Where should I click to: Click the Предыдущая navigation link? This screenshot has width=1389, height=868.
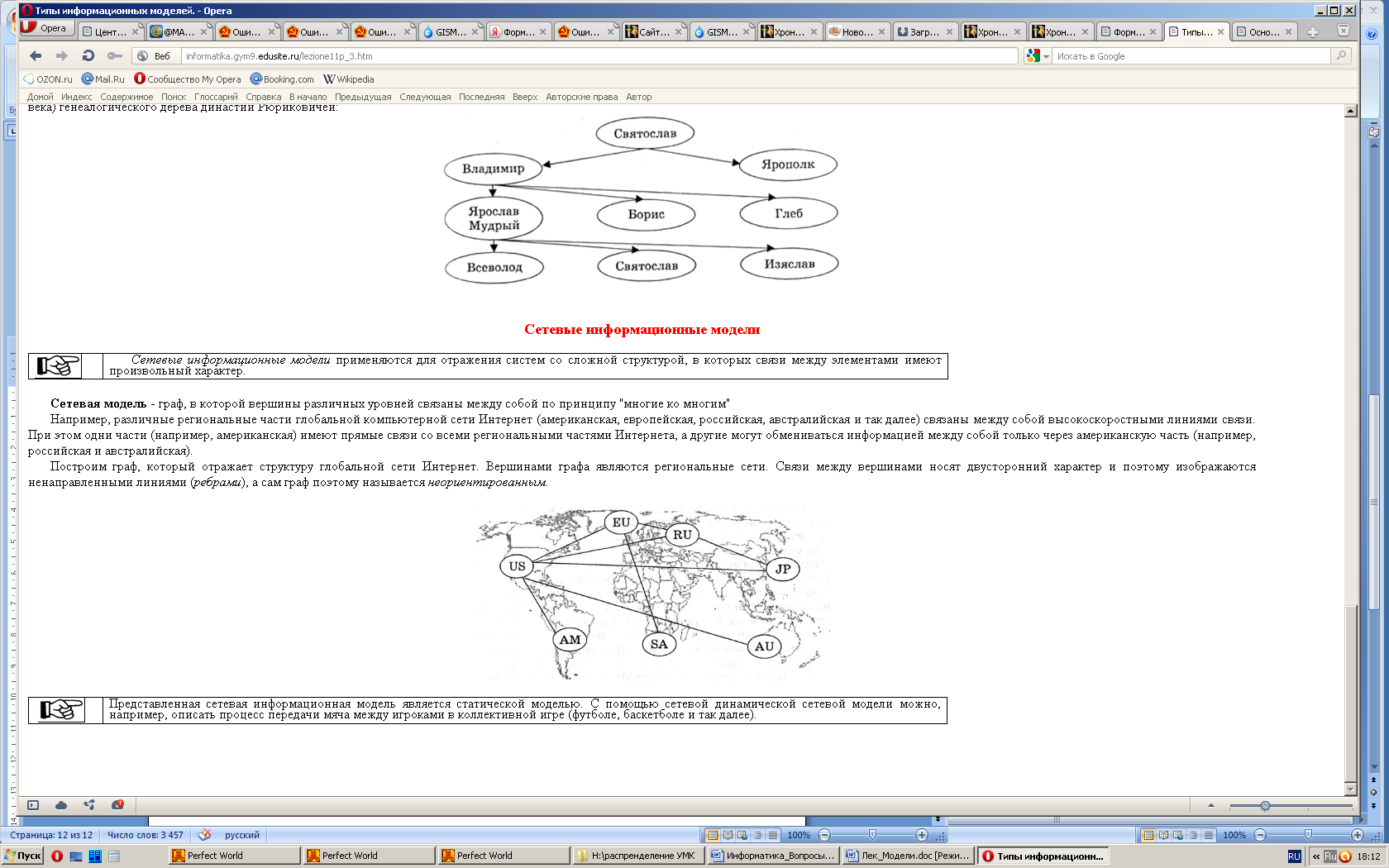[363, 97]
